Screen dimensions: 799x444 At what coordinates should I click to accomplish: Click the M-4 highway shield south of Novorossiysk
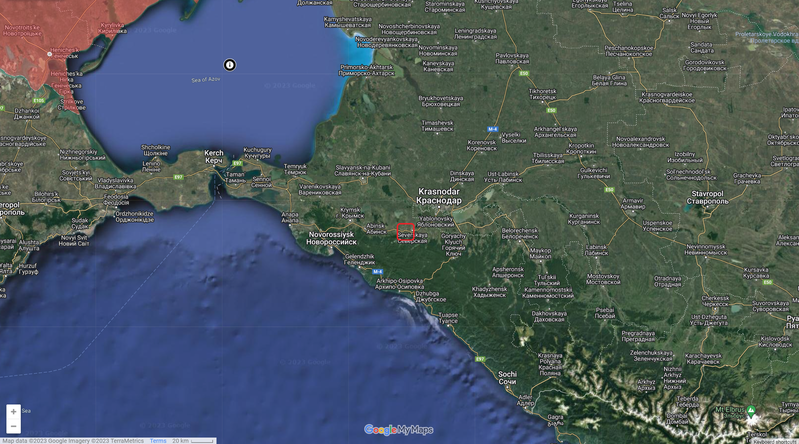[x=377, y=272]
